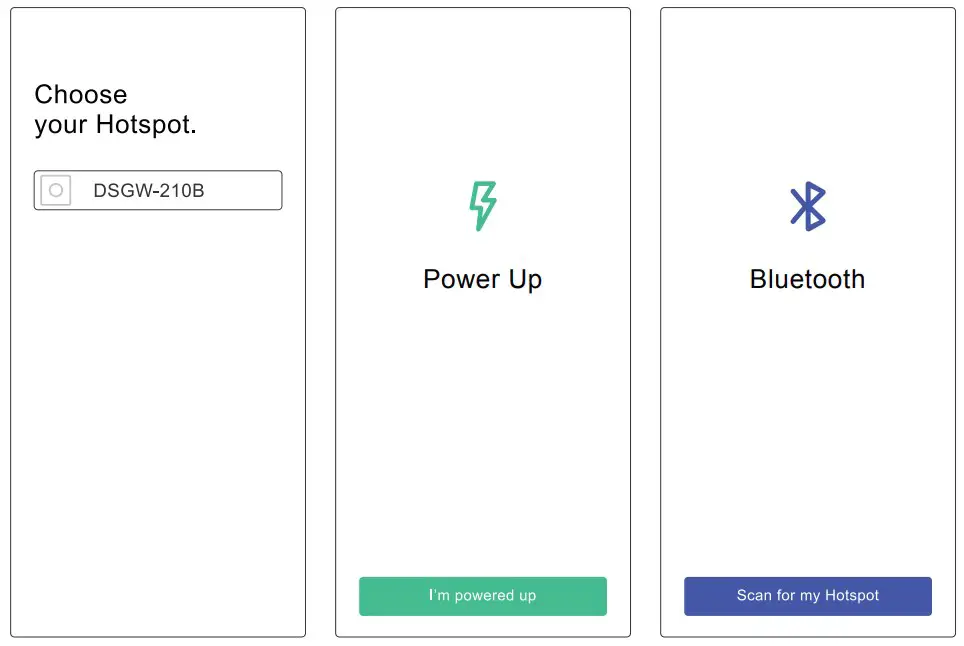Viewport: 964px width, 646px height.
Task: Tick the square selector beside DSGW-210B
Action: pos(56,190)
